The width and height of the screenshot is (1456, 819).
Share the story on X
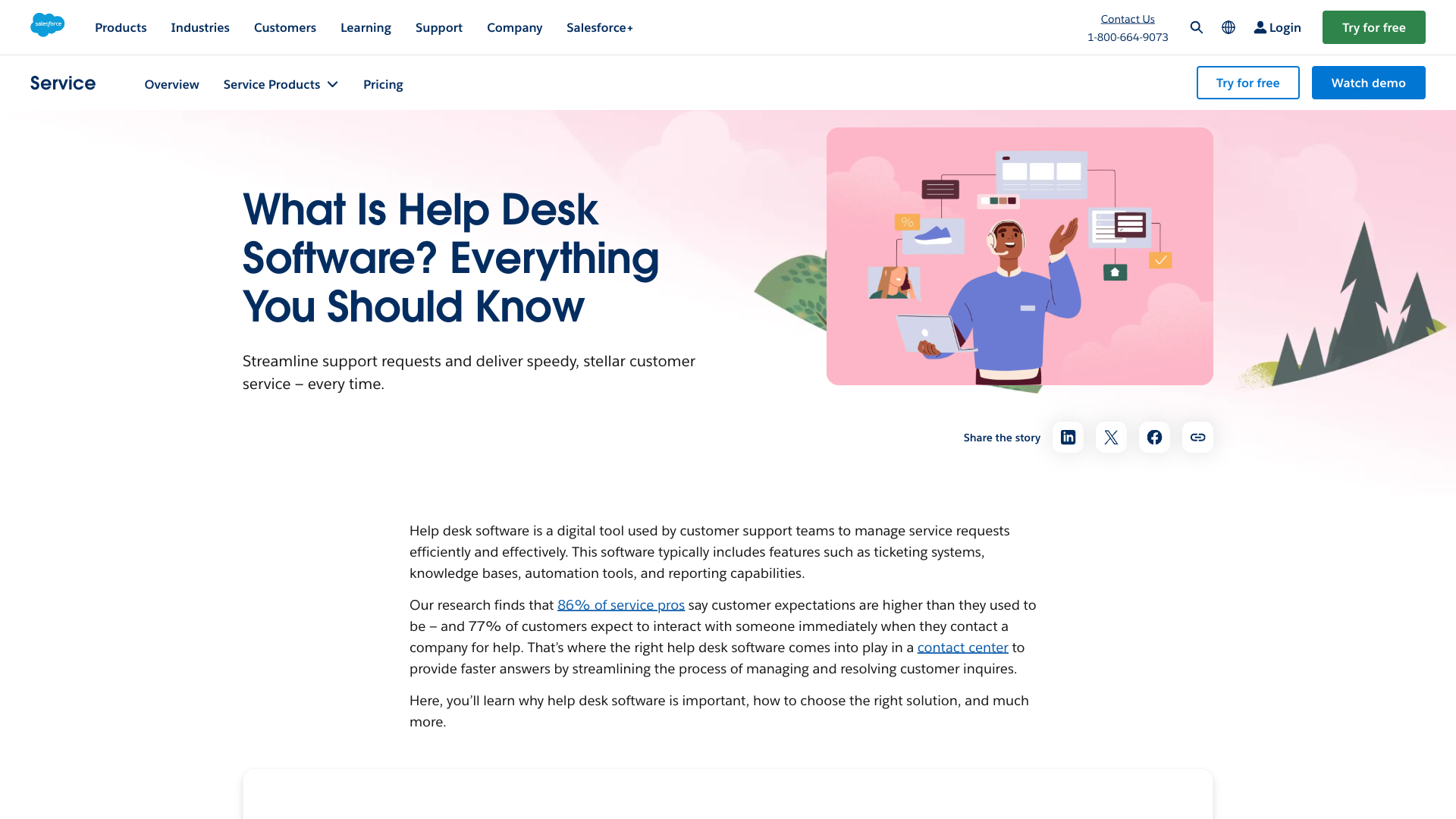(1111, 438)
